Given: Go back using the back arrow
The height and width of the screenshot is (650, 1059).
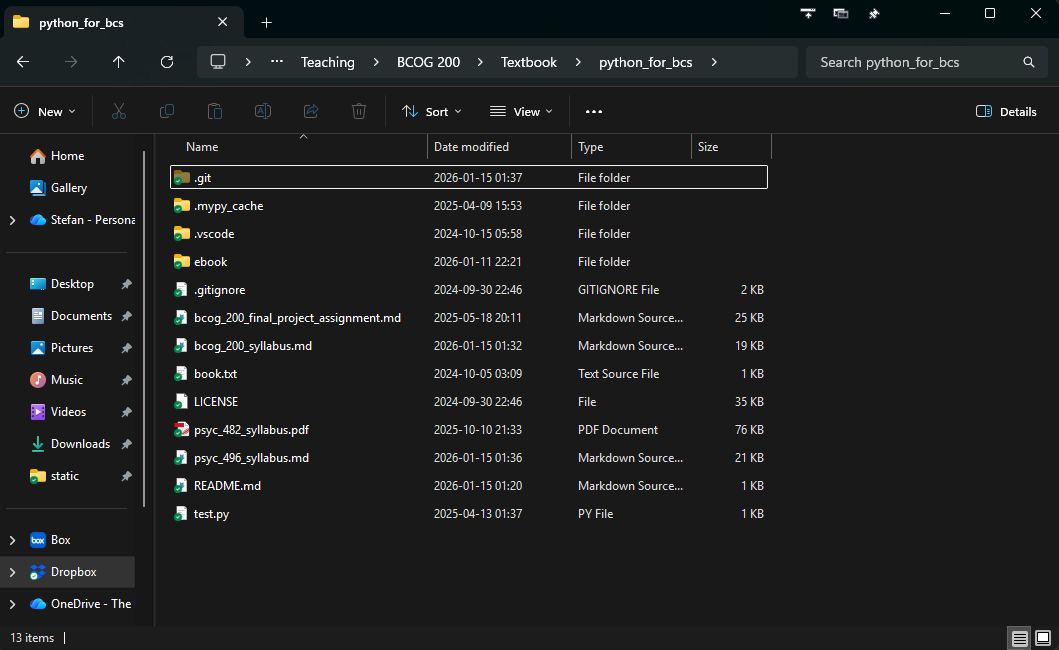Looking at the screenshot, I should [22, 62].
